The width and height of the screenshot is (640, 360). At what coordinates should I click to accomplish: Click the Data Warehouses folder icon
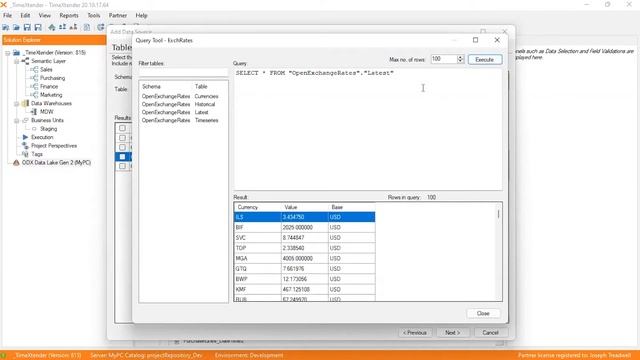click(25, 103)
